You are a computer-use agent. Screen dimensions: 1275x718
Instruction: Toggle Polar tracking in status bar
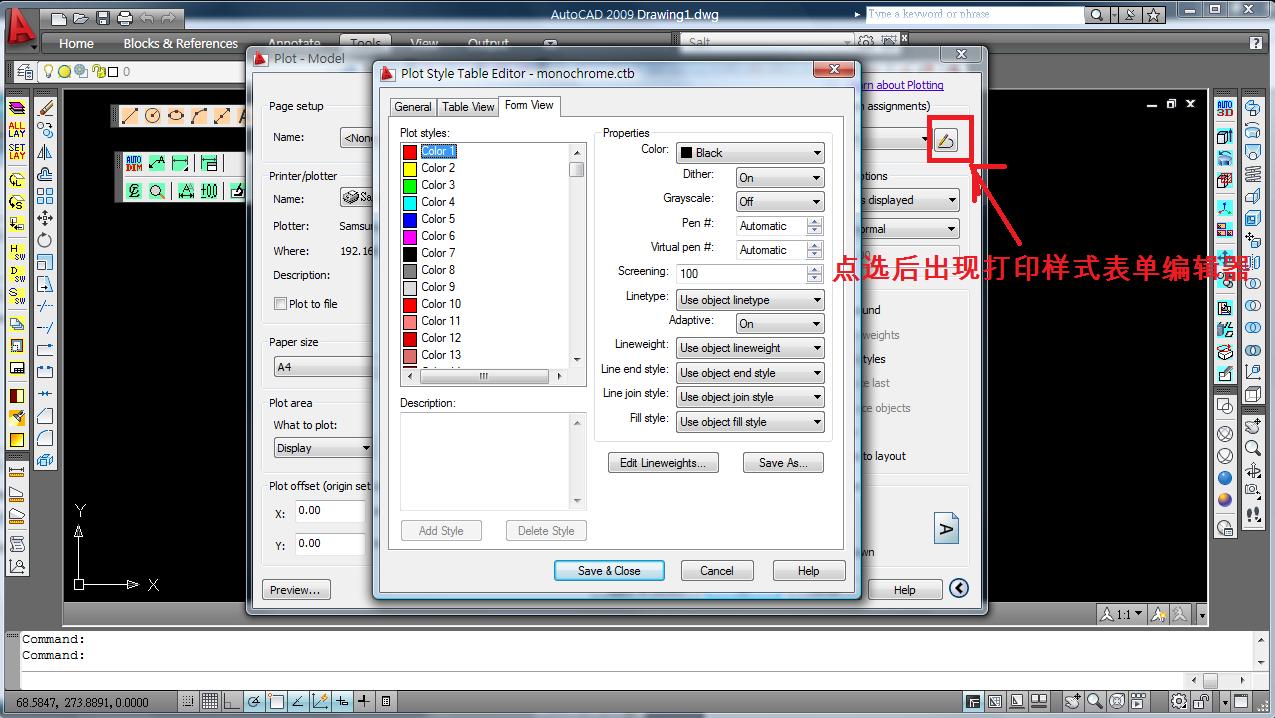point(254,702)
